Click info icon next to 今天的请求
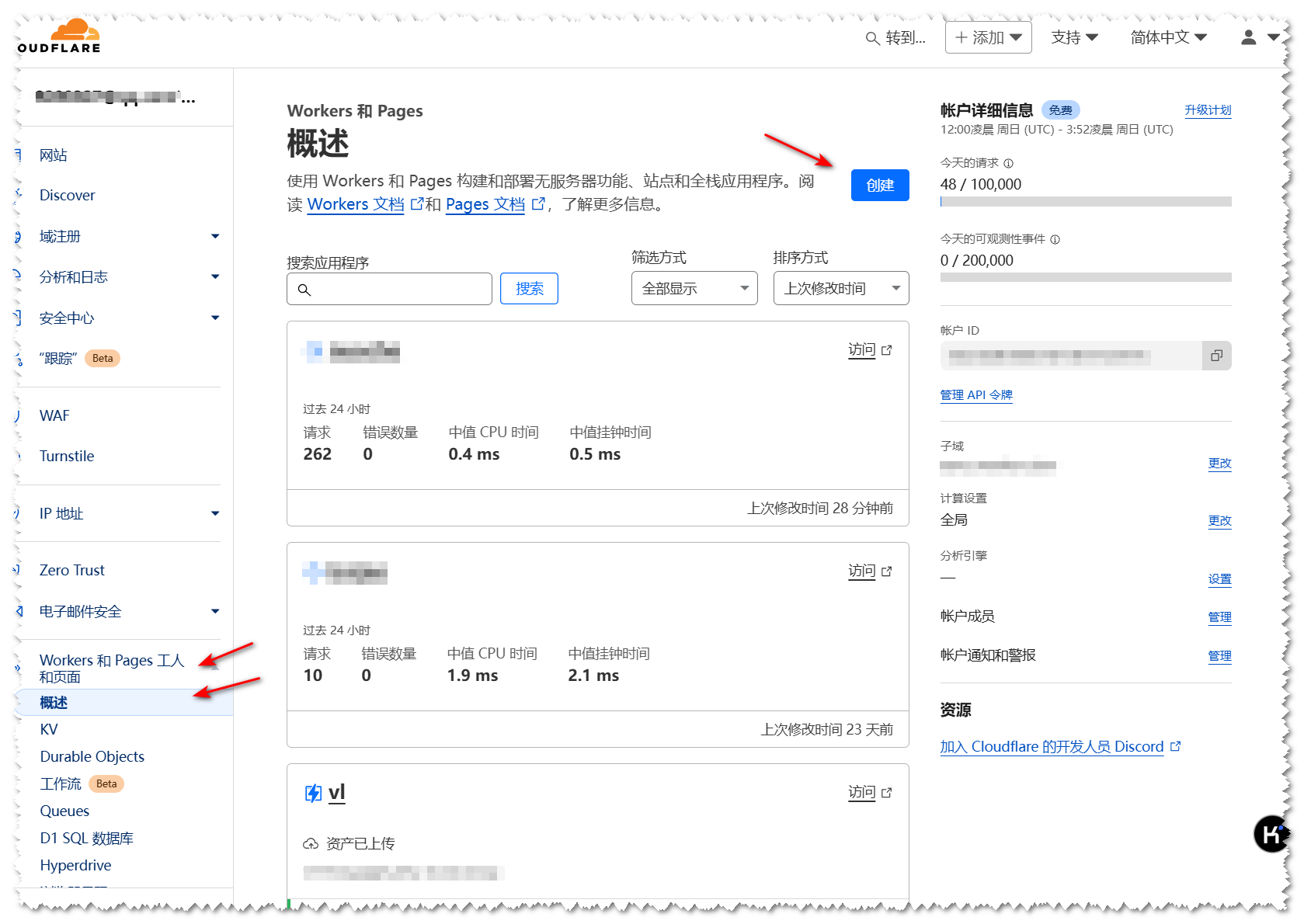1304x924 pixels. point(1008,163)
